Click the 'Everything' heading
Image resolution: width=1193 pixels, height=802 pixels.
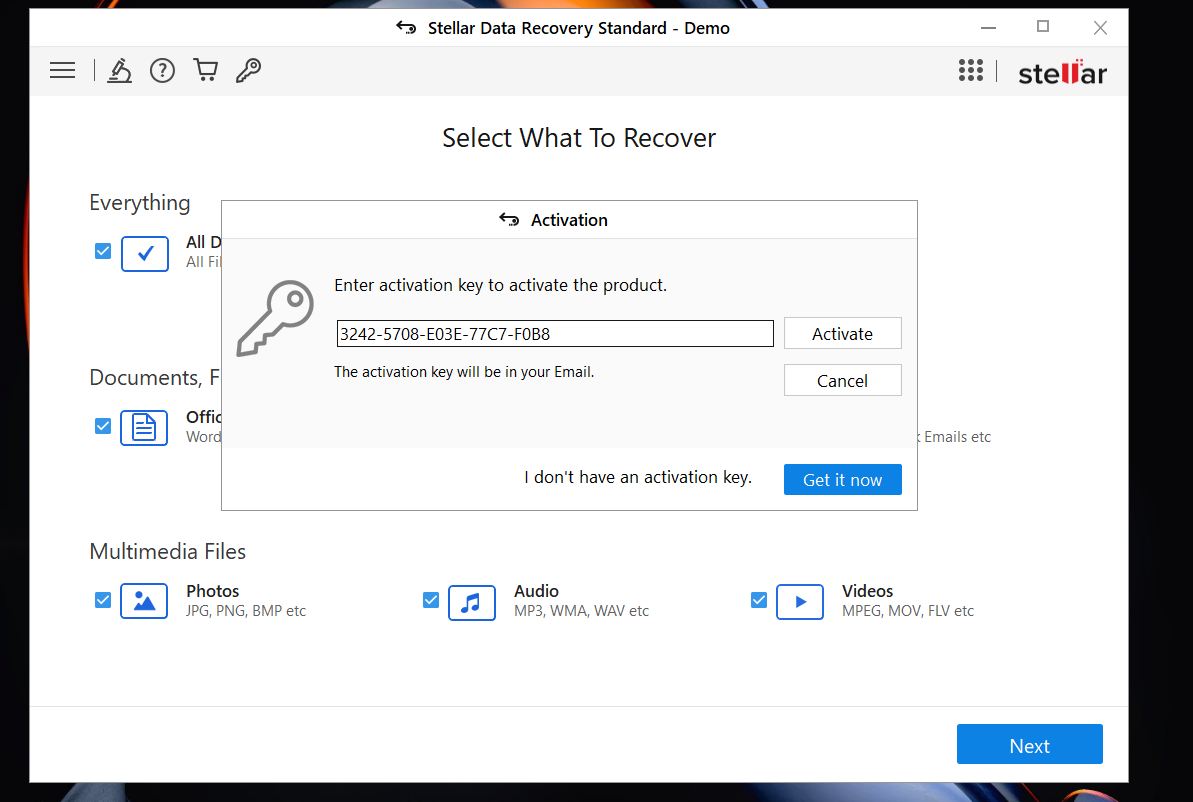[140, 203]
